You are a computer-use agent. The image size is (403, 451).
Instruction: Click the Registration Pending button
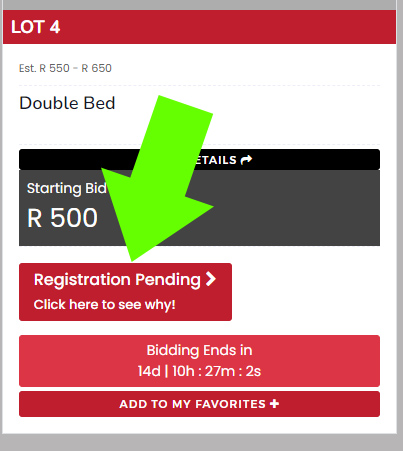pyautogui.click(x=125, y=292)
